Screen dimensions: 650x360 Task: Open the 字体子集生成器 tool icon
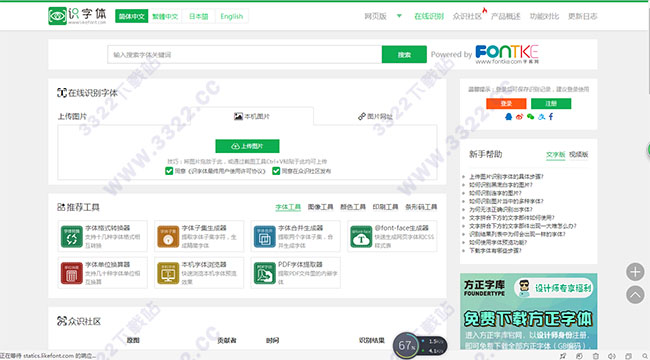click(168, 237)
